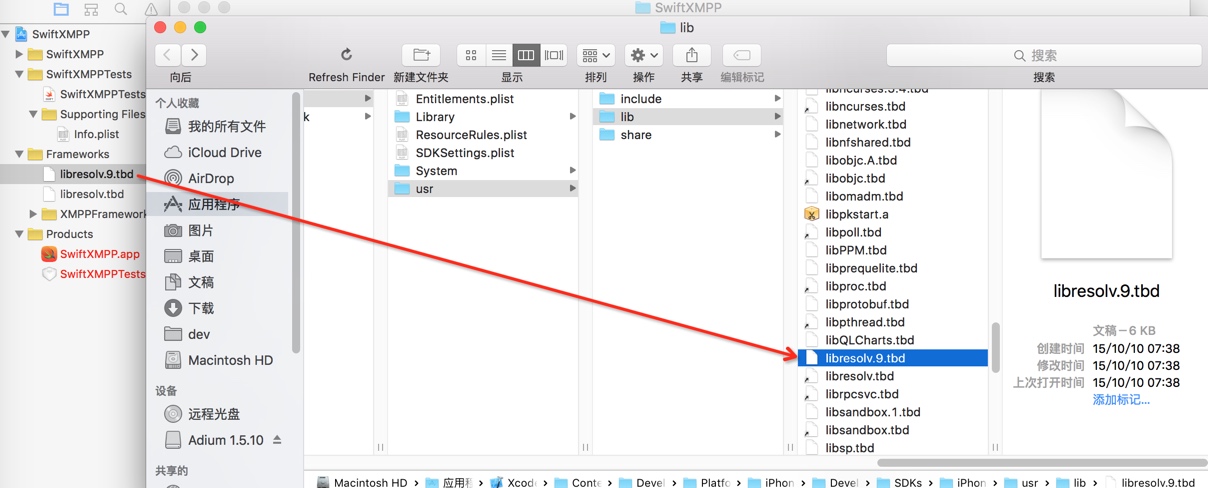The width and height of the screenshot is (1208, 488).
Task: Expand XMPPFramework group in Xcode
Action: [x=33, y=214]
